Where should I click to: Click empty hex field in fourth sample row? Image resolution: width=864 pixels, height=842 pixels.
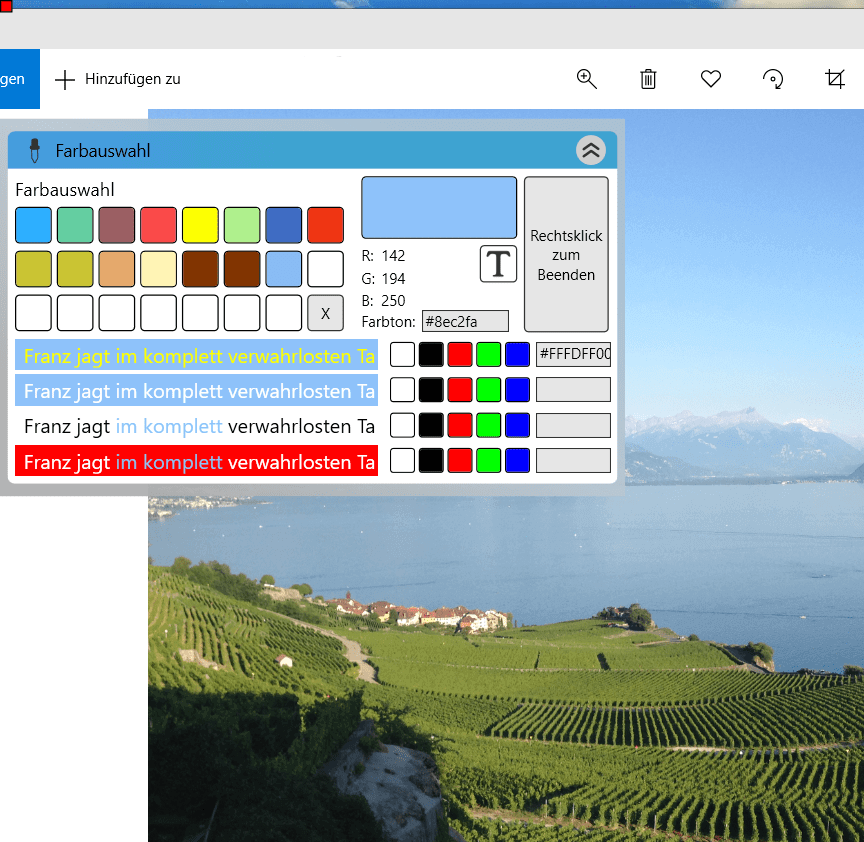(573, 460)
